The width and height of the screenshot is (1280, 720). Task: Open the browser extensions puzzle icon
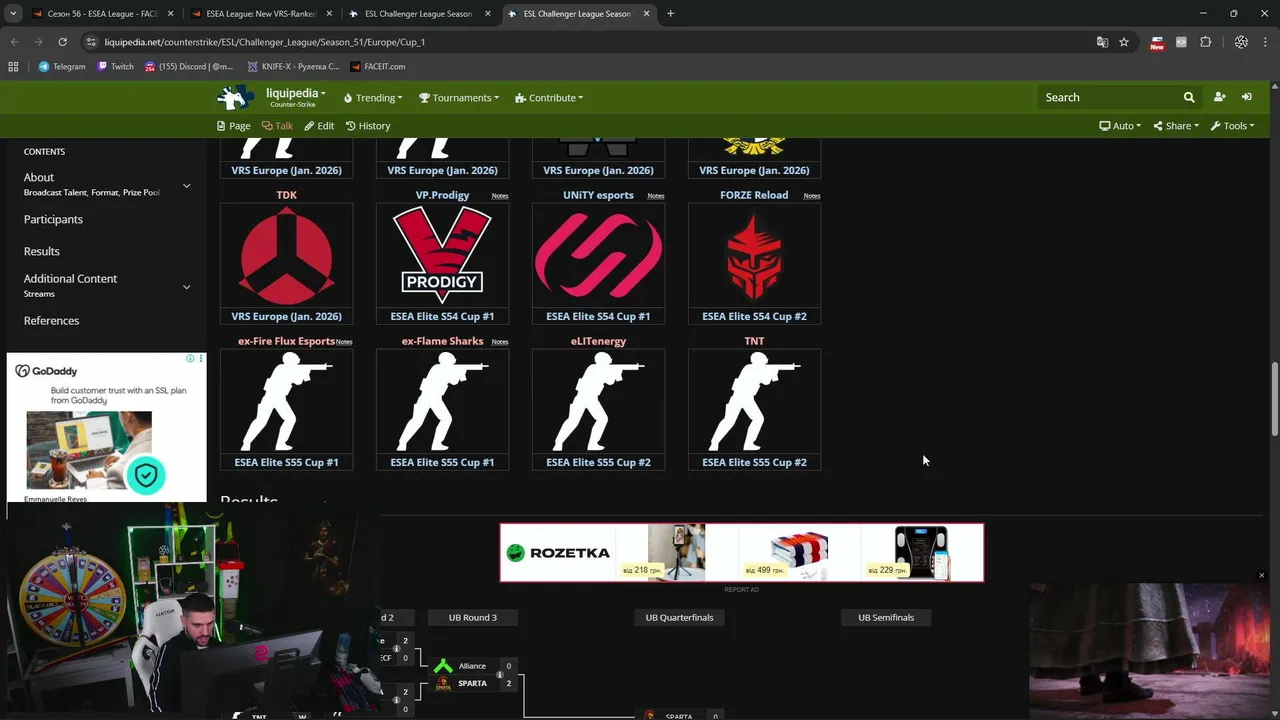coord(1206,42)
